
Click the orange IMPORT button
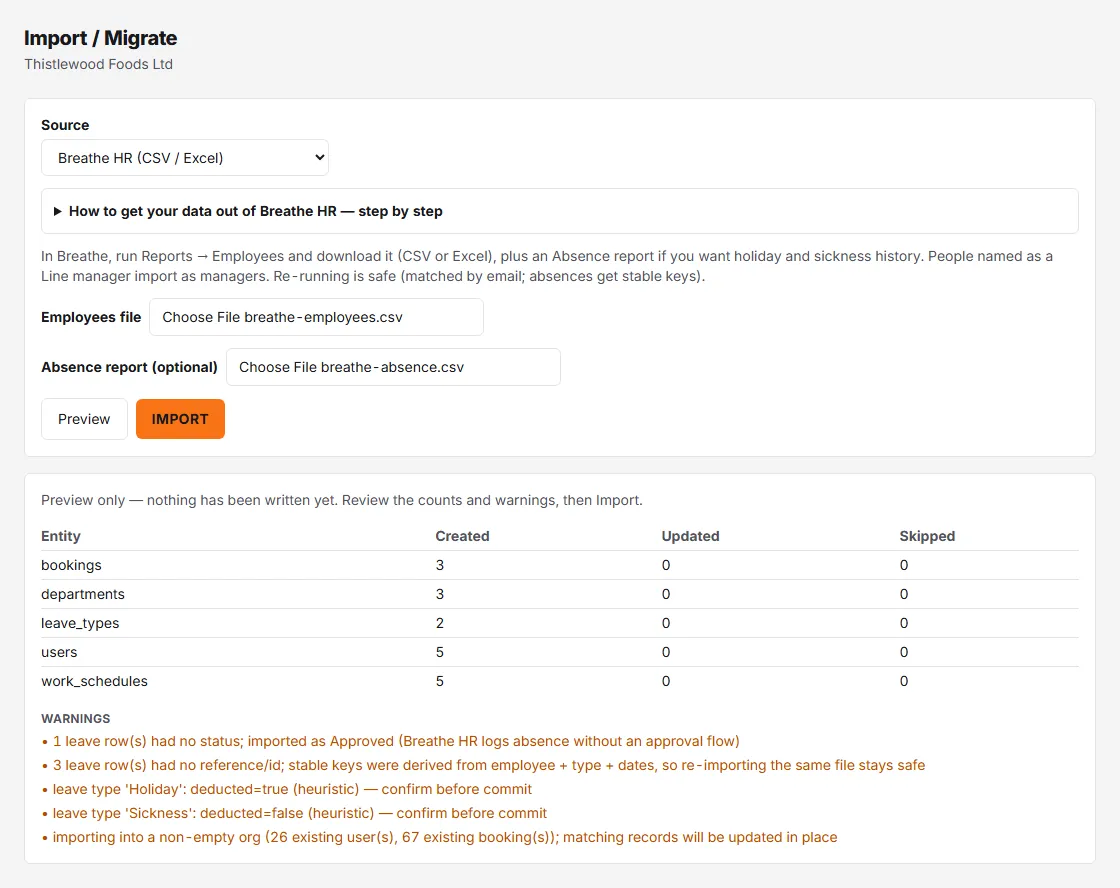pyautogui.click(x=180, y=419)
